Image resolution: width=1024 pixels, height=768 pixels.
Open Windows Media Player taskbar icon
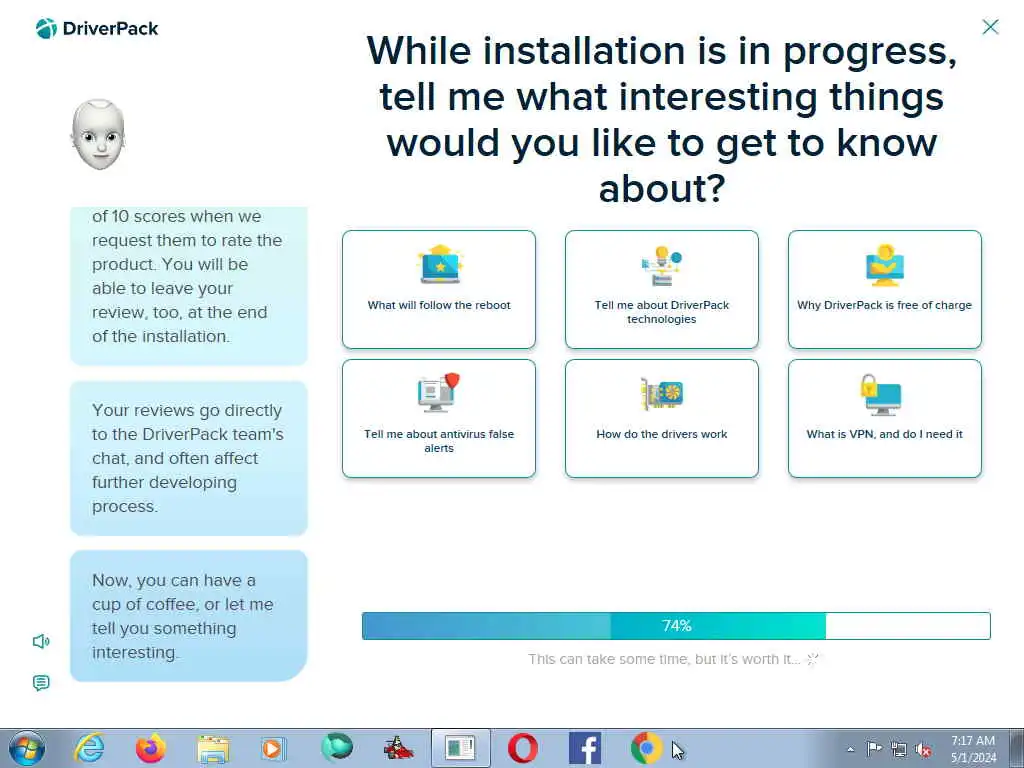274,748
